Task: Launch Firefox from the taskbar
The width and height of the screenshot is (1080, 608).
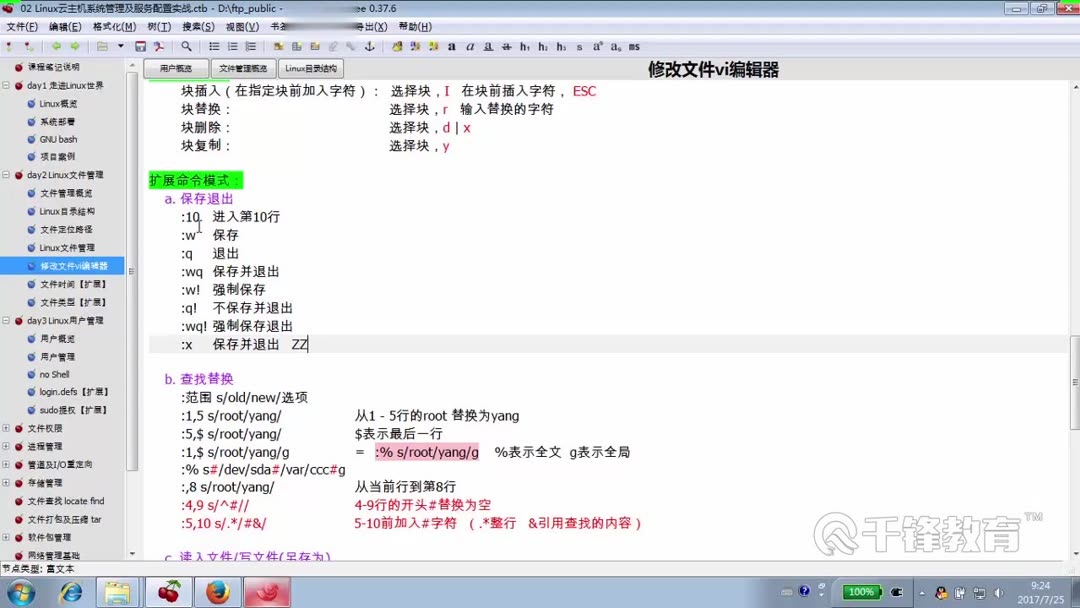Action: point(218,593)
